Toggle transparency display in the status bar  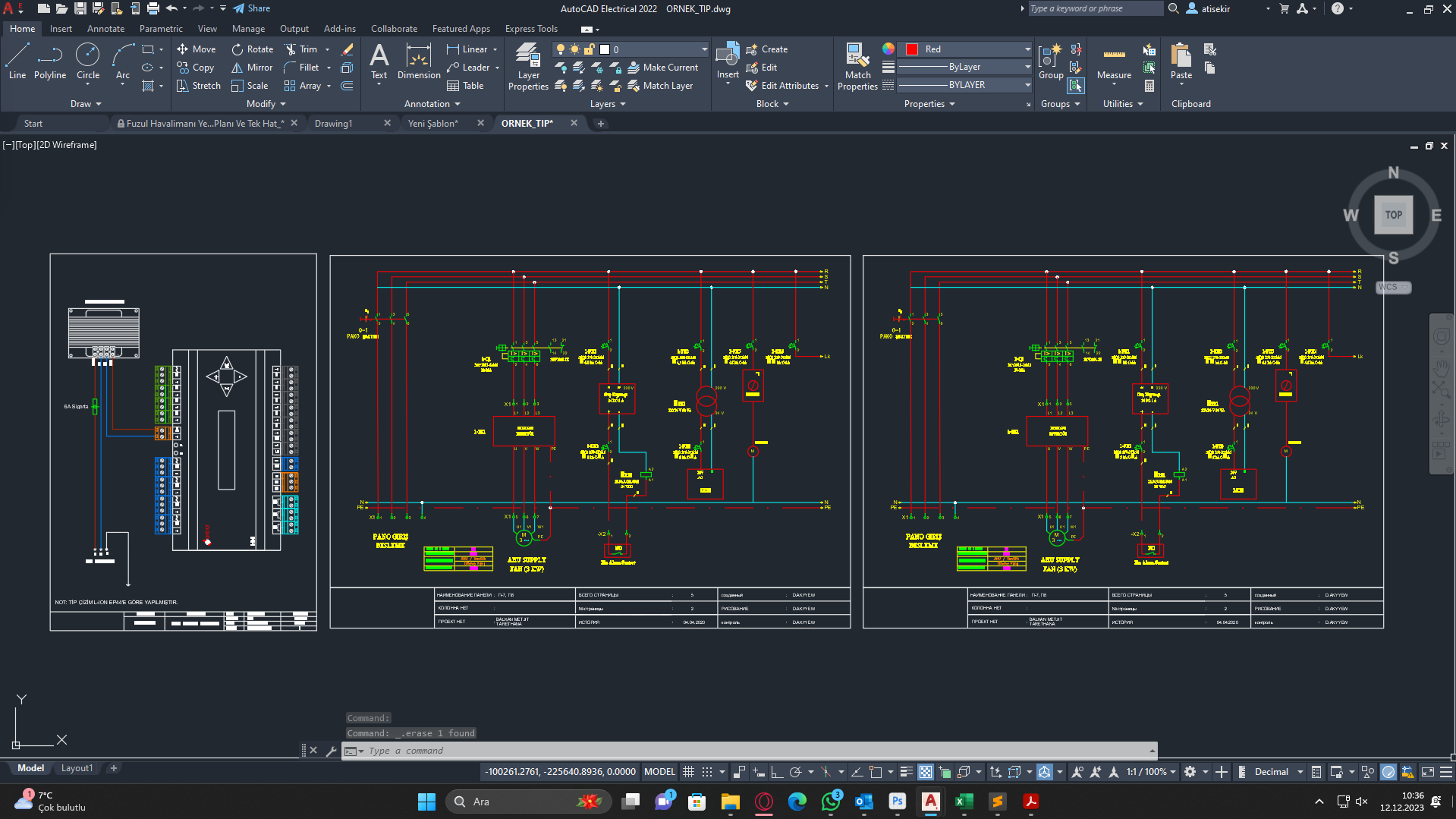coord(926,772)
